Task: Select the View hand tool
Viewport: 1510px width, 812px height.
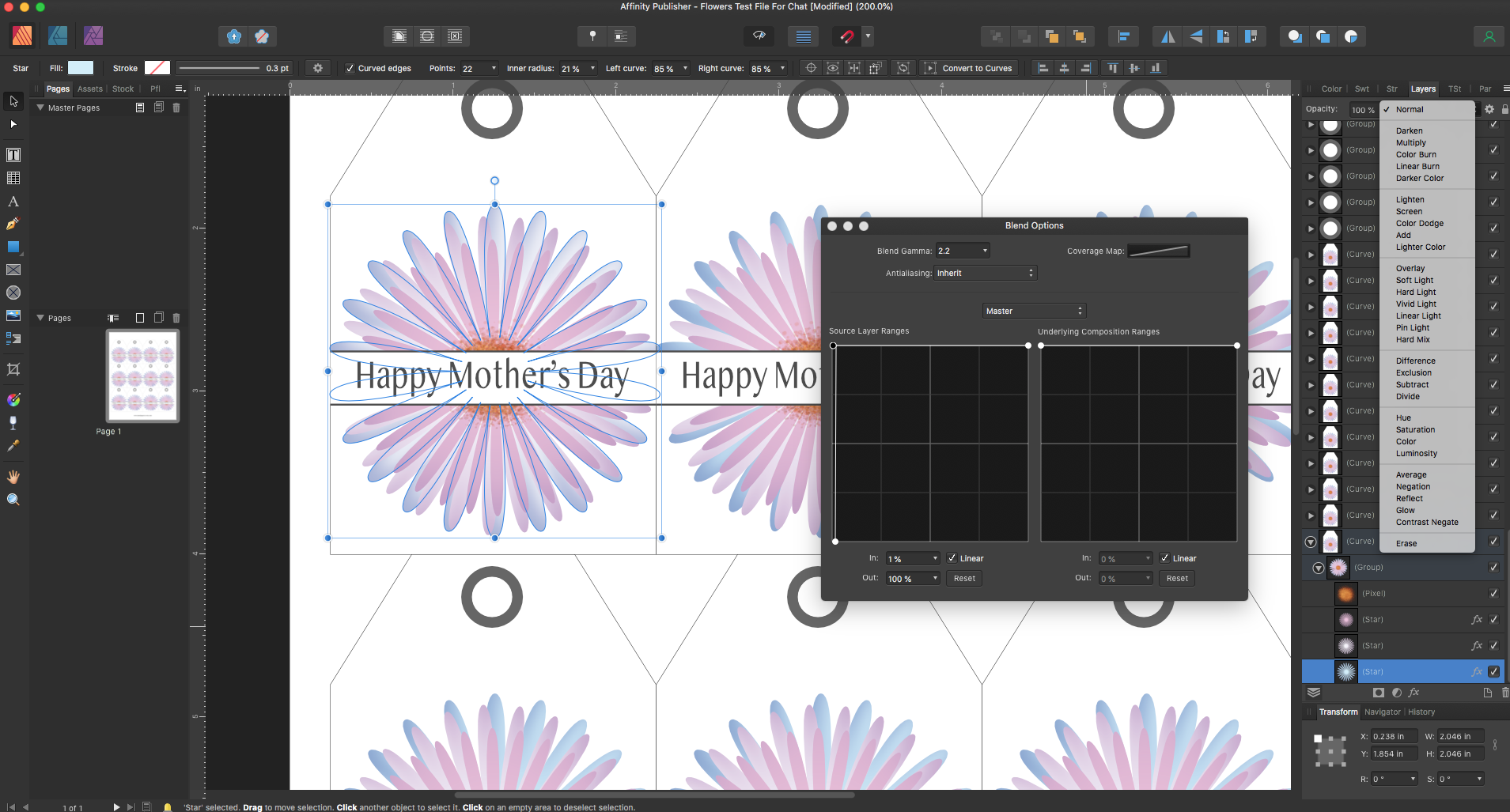Action: tap(13, 476)
